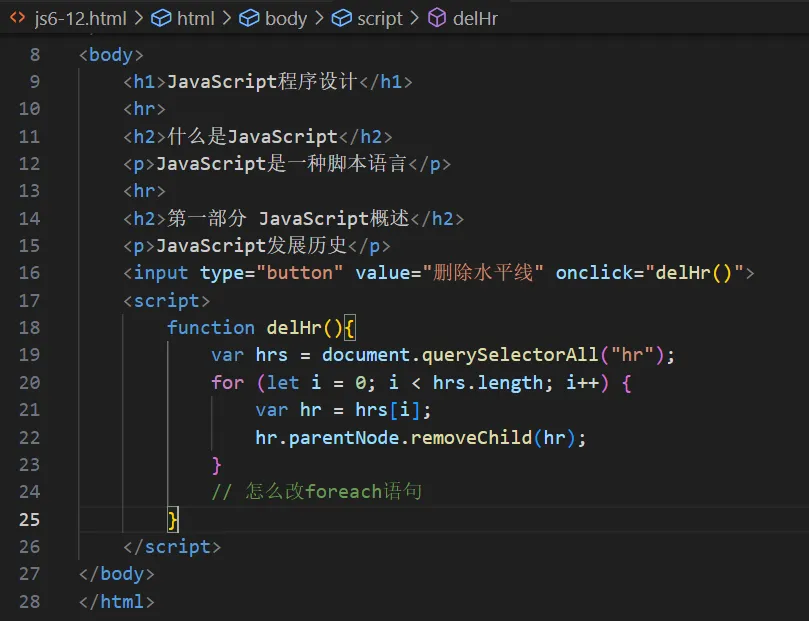Screen dimensions: 809x621
Task: Click the js6-12.html breadcrumb file icon
Action: (18, 18)
